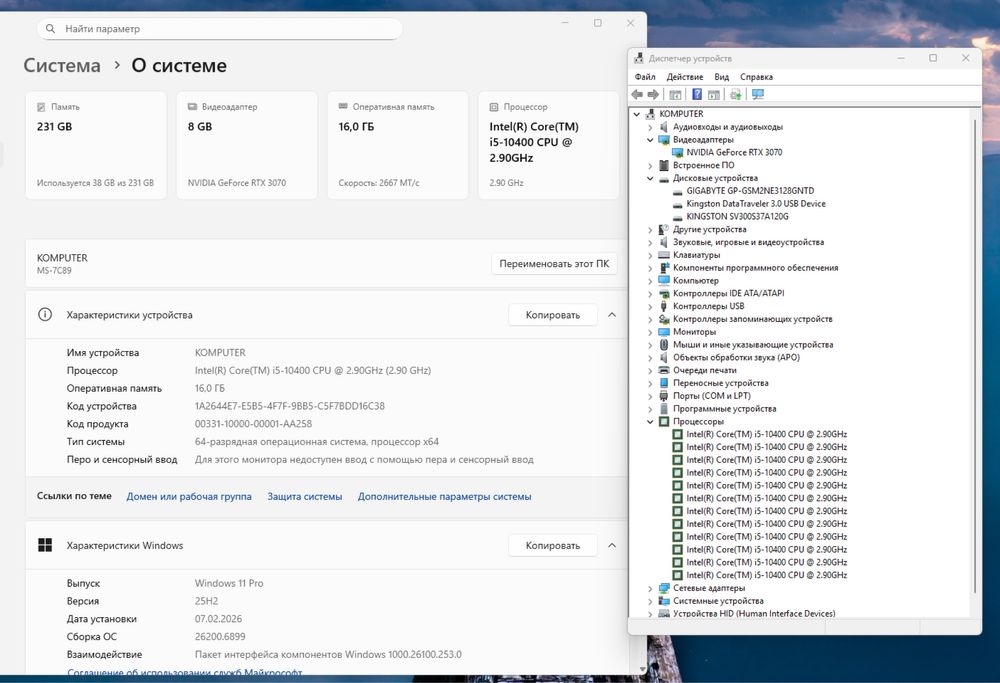Select Kingston DataTraveler 3.0 USB Device
This screenshot has width=1000, height=683.
pyautogui.click(x=756, y=203)
